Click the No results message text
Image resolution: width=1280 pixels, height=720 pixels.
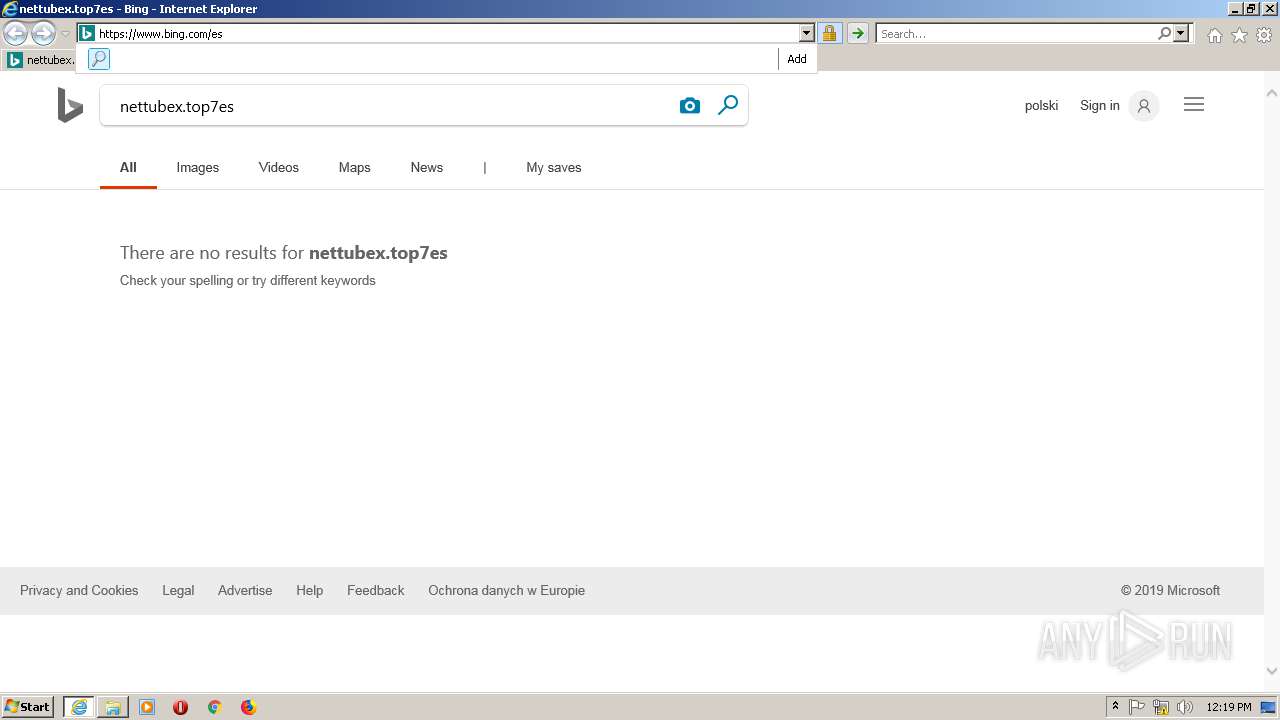284,253
